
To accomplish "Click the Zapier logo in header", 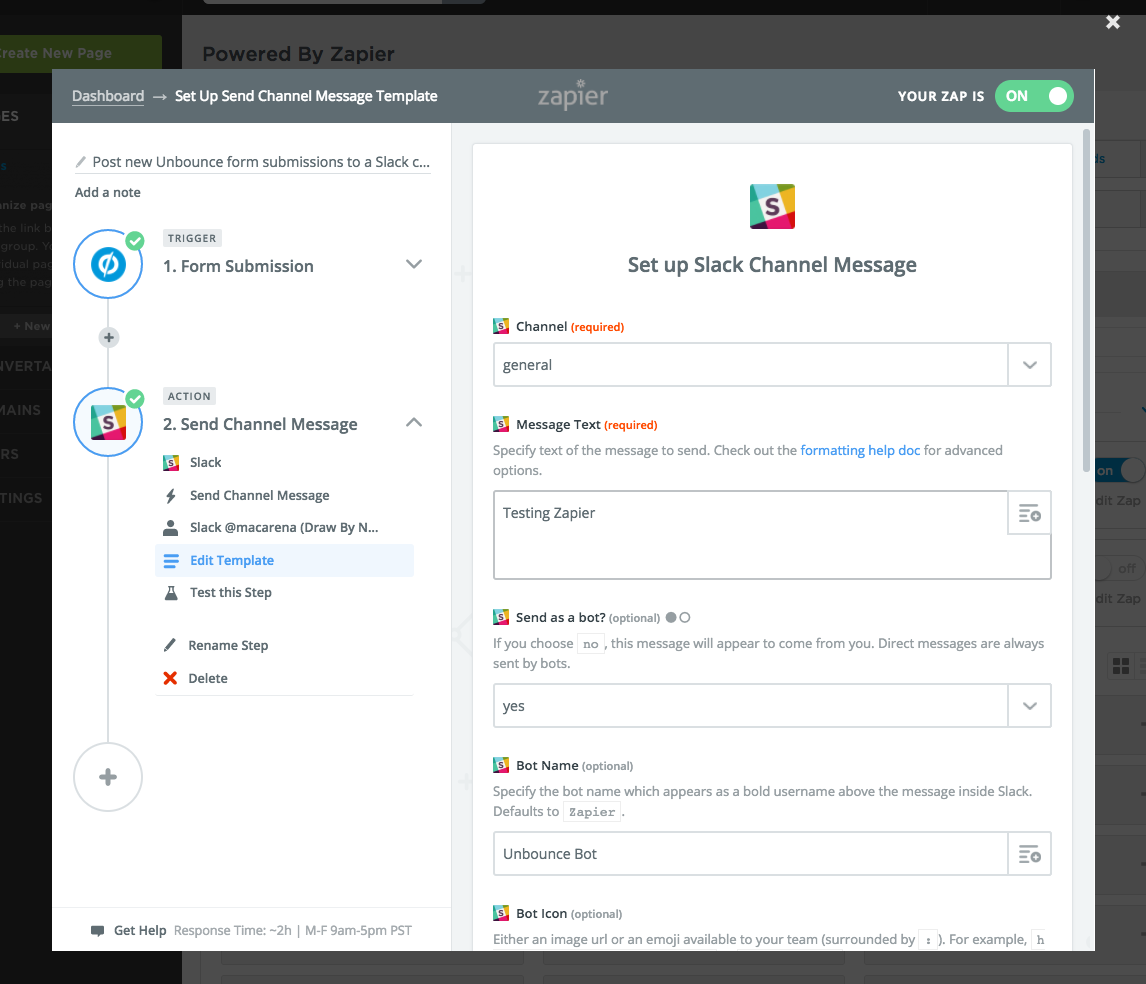I will click(573, 95).
